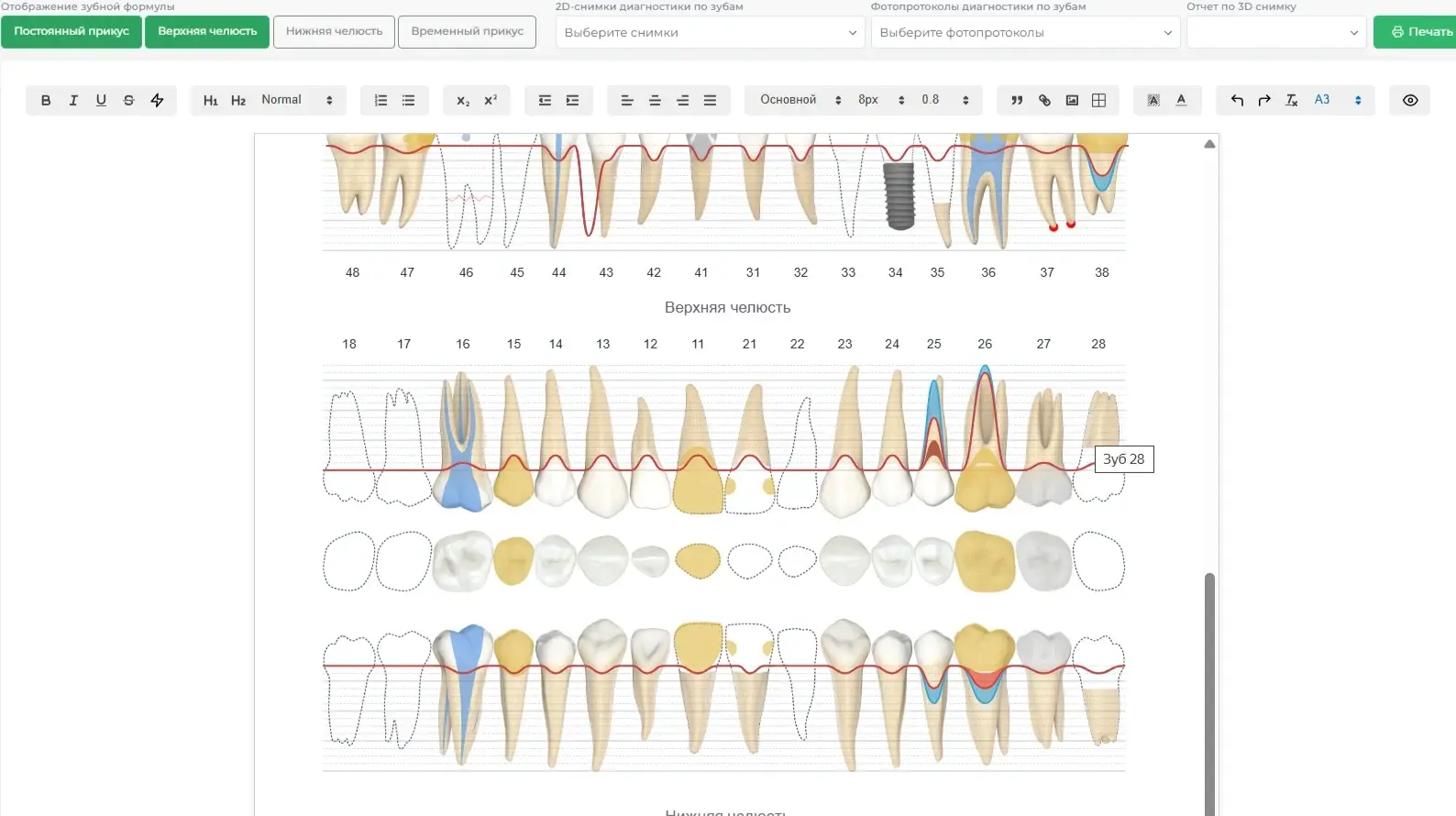Screen dimensions: 1456x816
Task: Open the Отчет по 3D снимку dropdown
Action: [x=1276, y=32]
